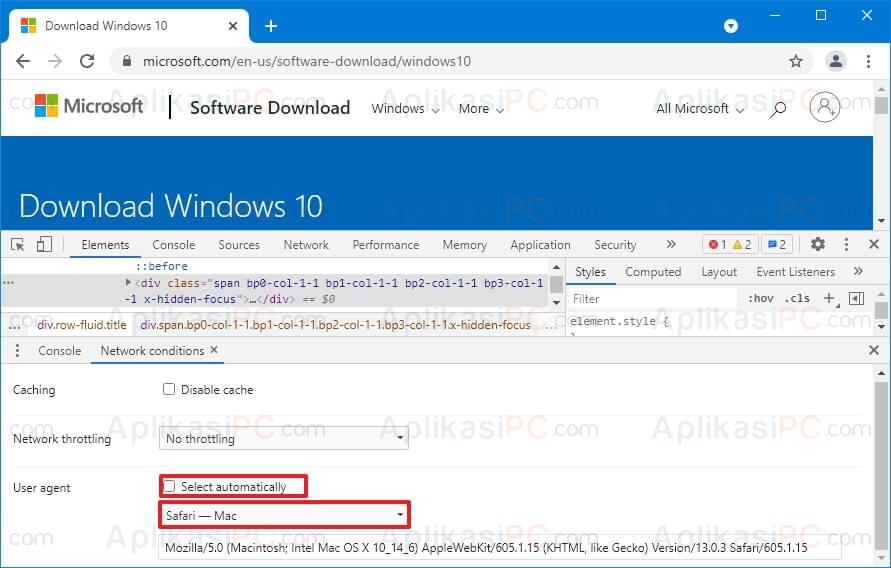891x568 pixels.
Task: Click the new style rule plus icon
Action: (x=830, y=298)
